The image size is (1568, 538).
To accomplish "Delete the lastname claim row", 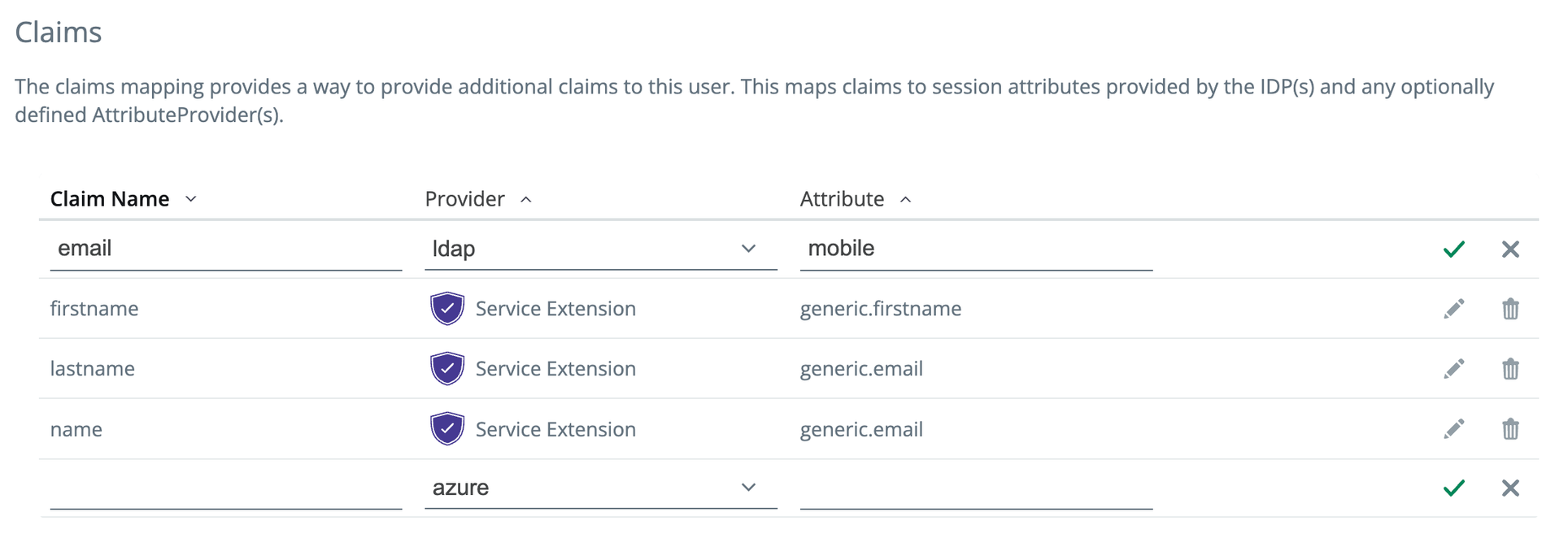I will 1510,369.
